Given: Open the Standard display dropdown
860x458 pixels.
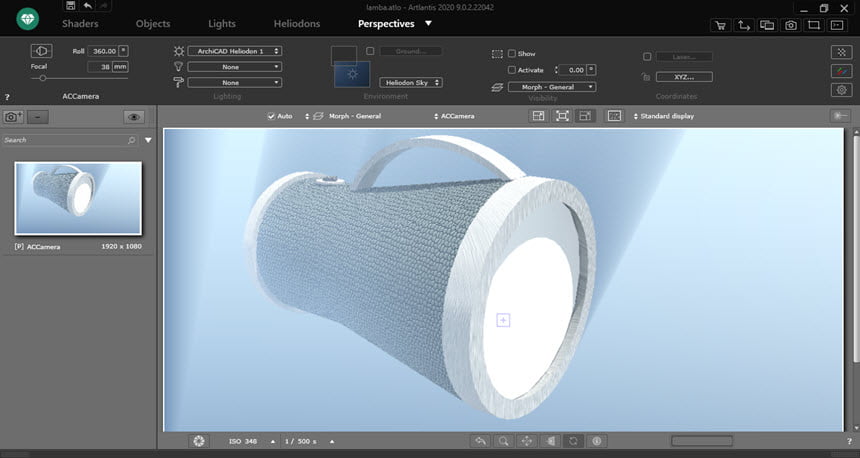Looking at the screenshot, I should (x=664, y=116).
